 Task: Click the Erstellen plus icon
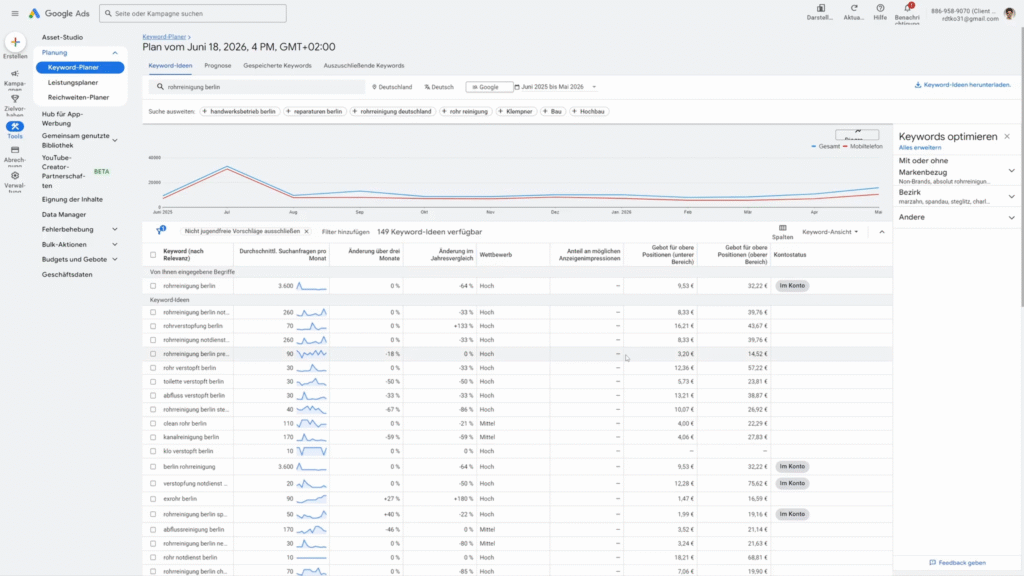(15, 42)
